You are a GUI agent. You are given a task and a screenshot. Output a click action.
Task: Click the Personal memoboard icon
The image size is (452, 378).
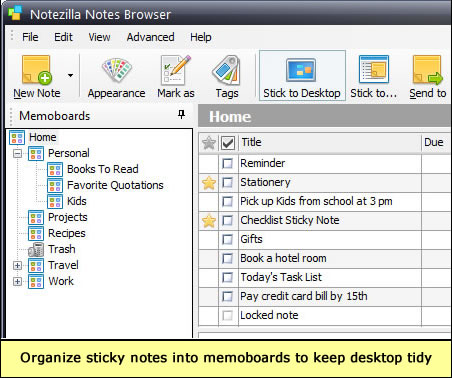36,154
